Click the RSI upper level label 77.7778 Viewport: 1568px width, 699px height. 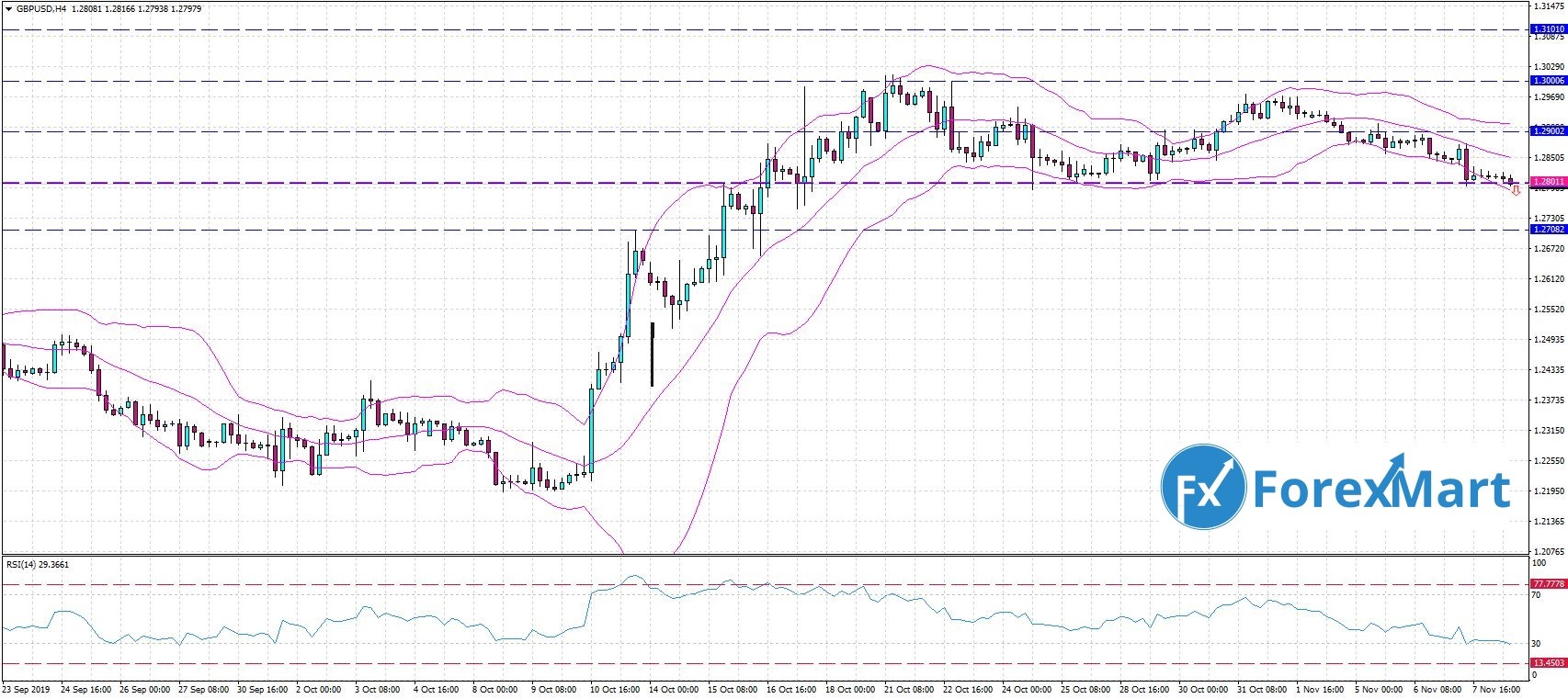point(1549,584)
